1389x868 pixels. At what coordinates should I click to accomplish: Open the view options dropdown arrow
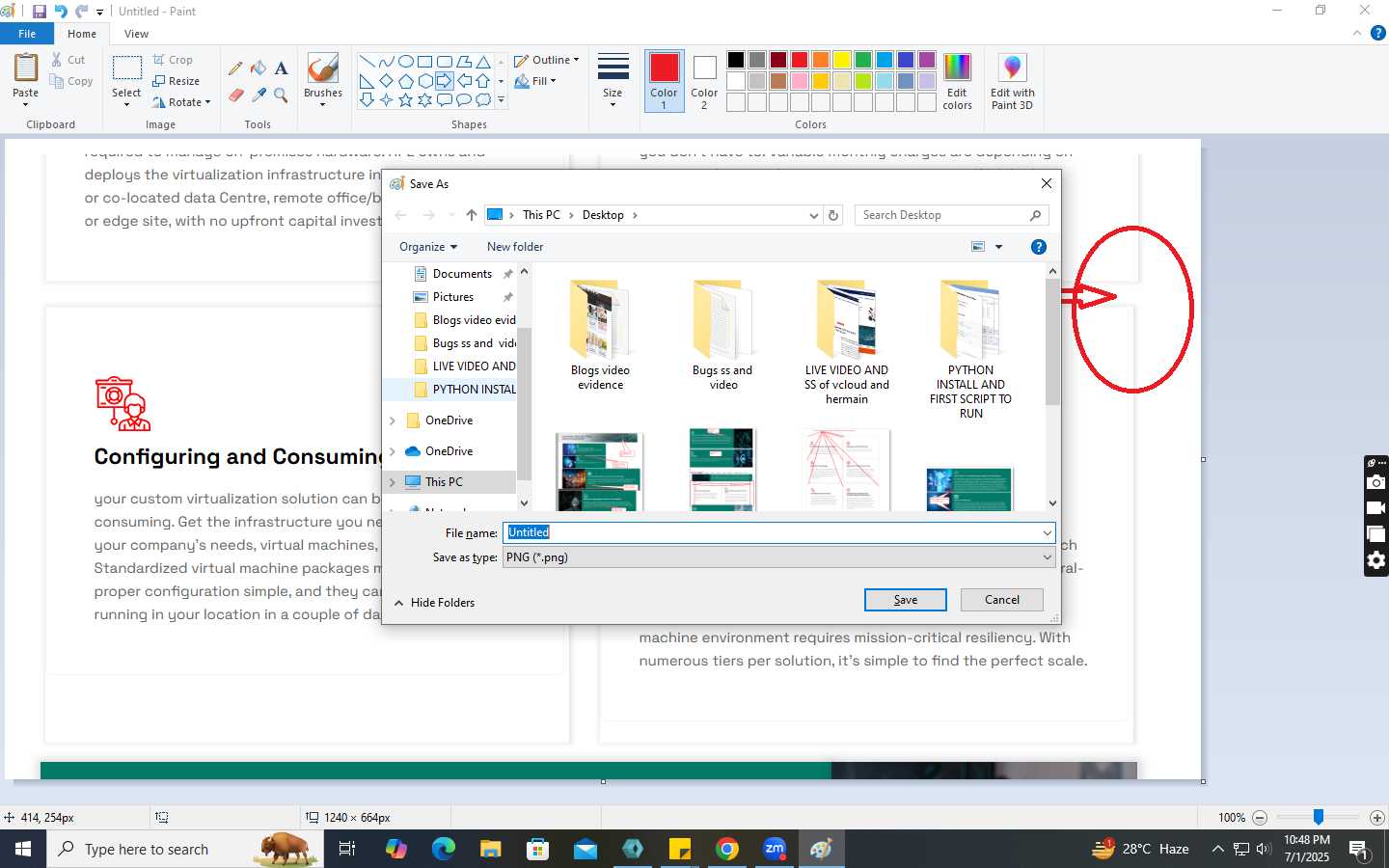point(998,247)
